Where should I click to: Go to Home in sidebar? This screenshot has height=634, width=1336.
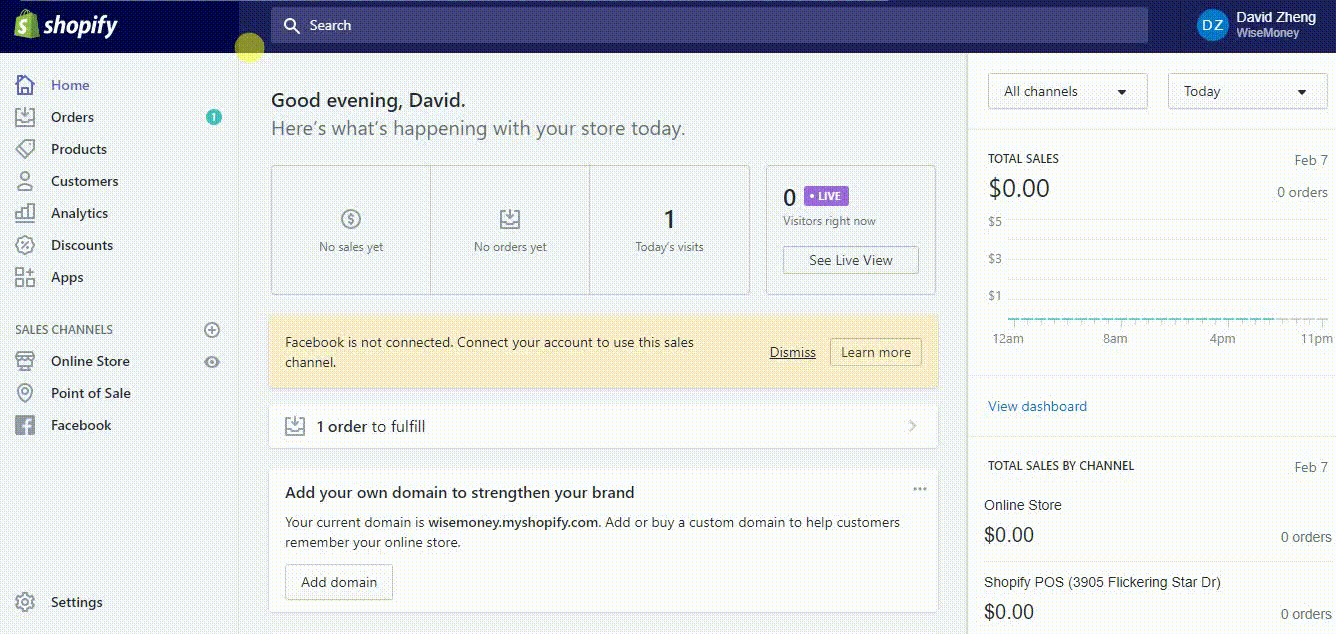70,85
